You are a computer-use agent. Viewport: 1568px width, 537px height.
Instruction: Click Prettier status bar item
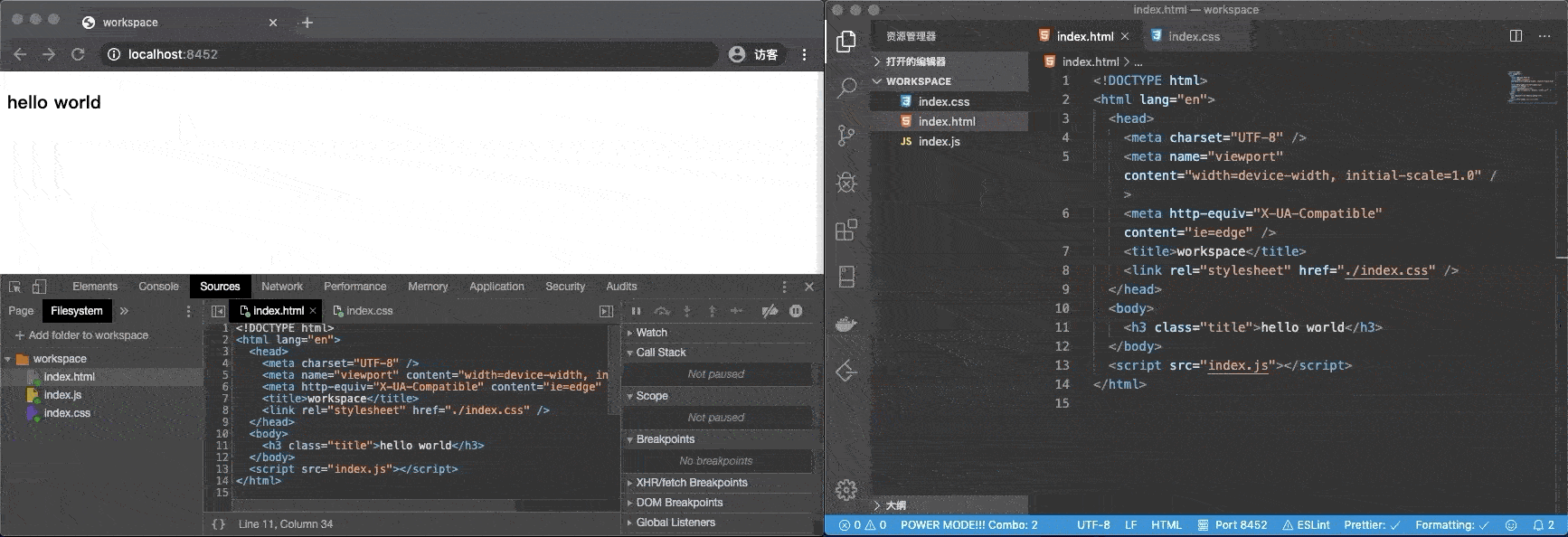tap(1372, 525)
